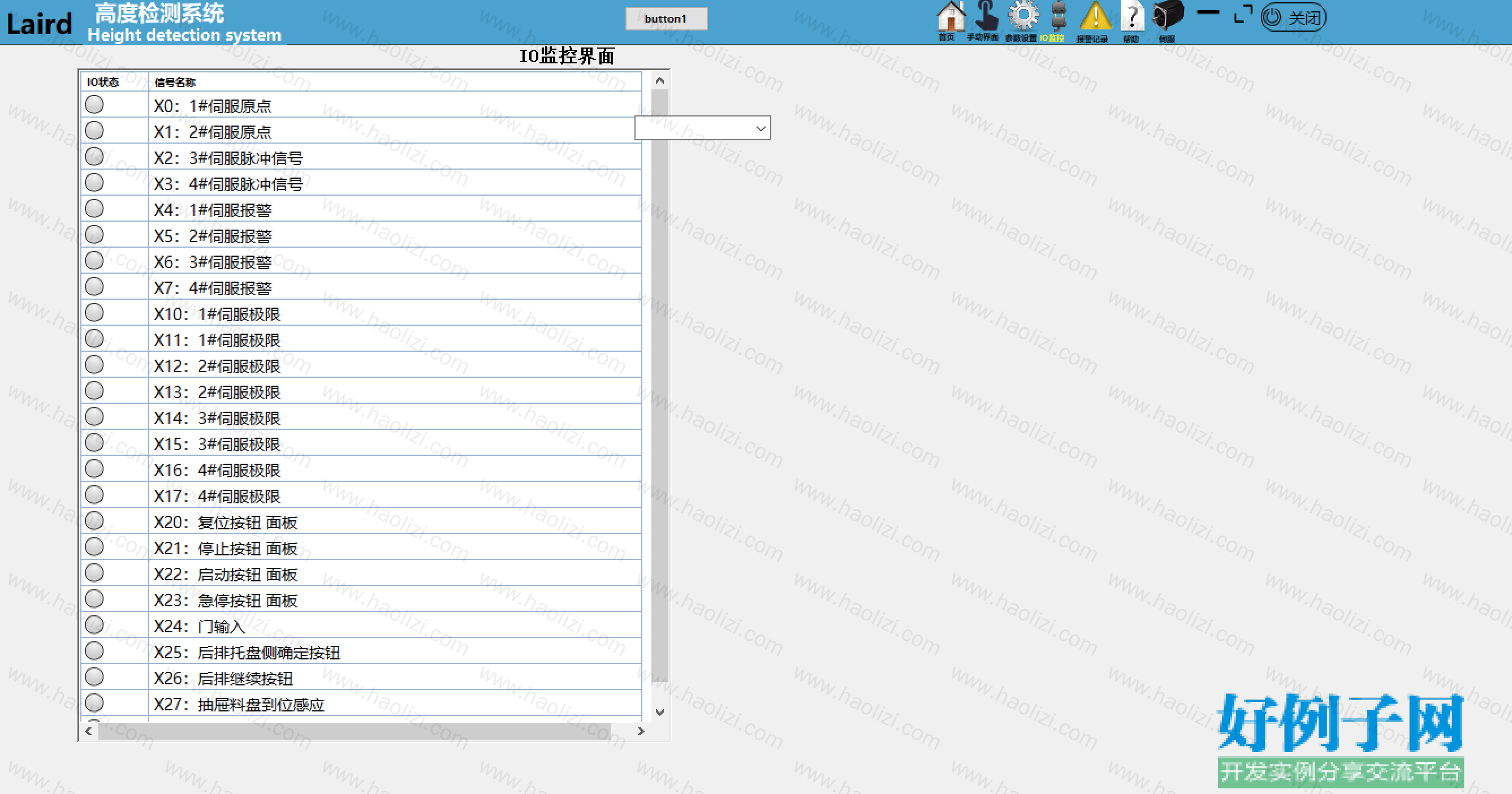Viewport: 1512px width, 794px height.
Task: Select row X21: 停止按钮 面板
Action: coord(361,547)
